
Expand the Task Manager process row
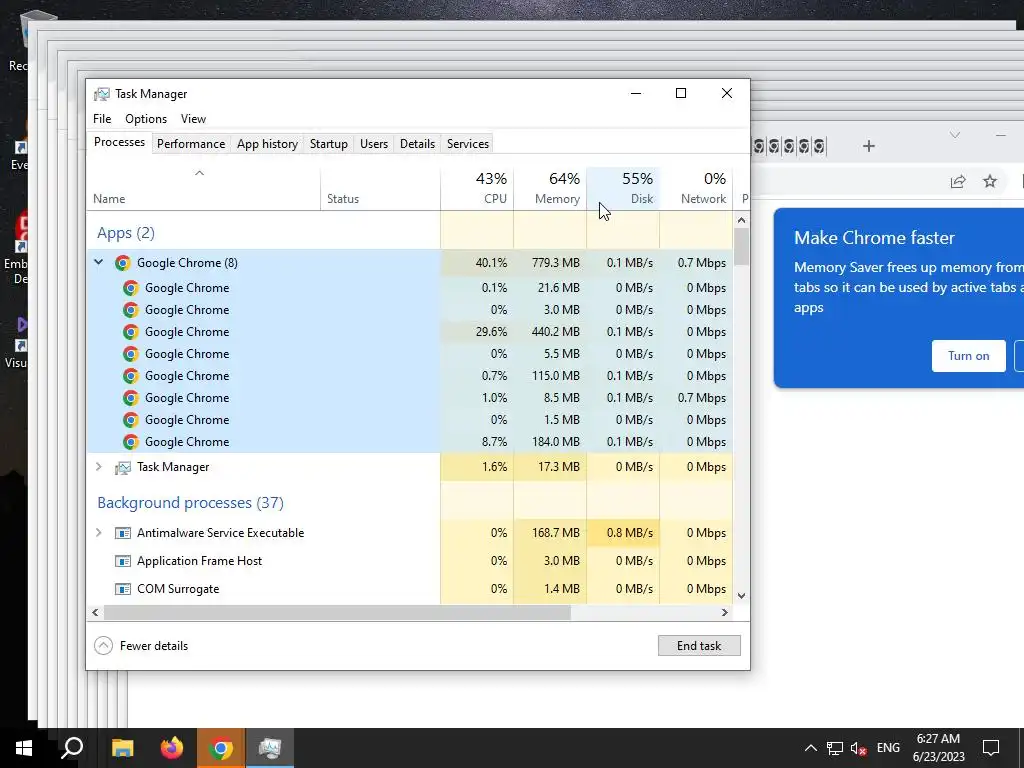tap(99, 467)
